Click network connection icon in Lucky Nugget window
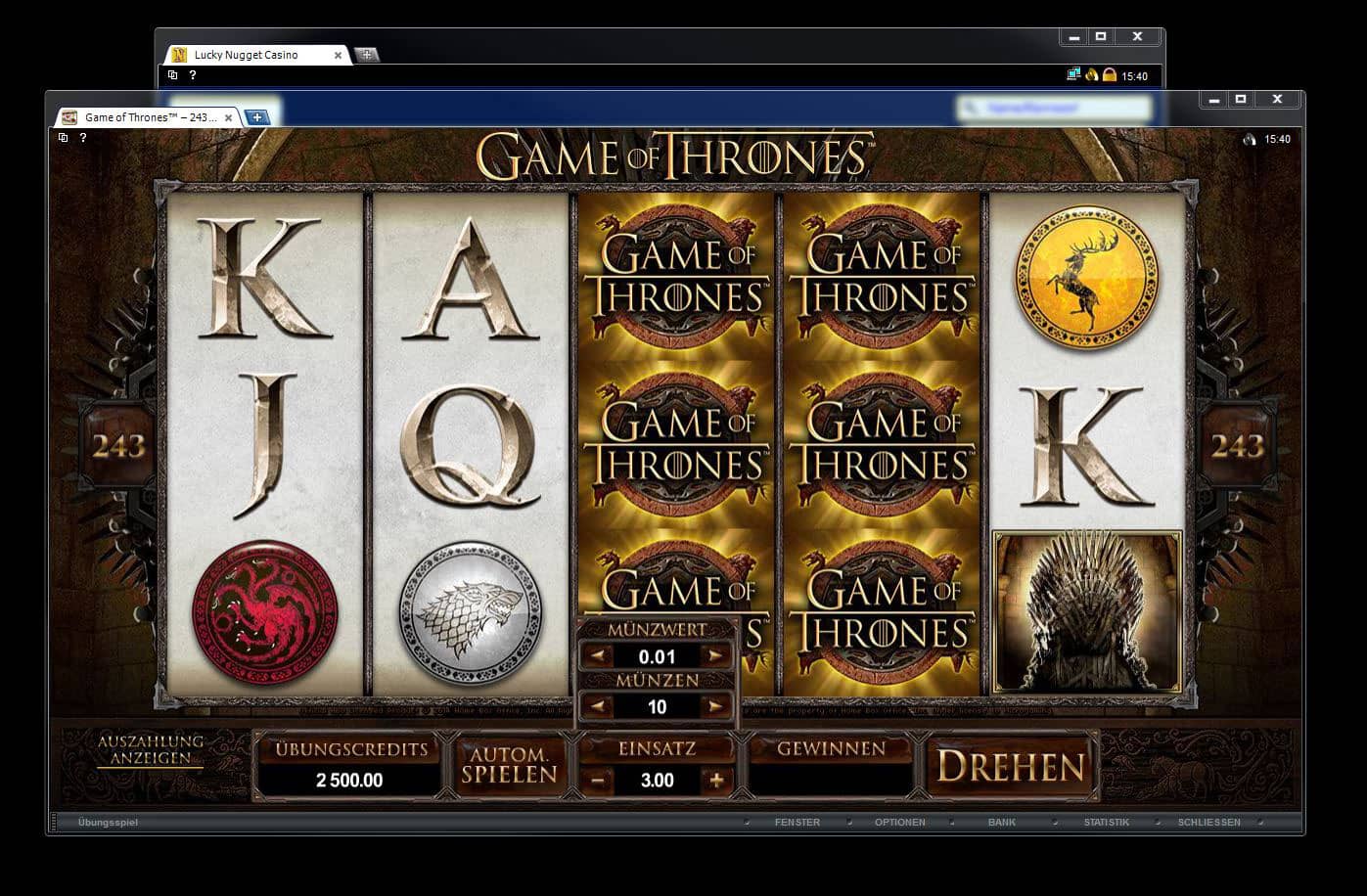This screenshot has height=896, width=1367. pyautogui.click(x=1073, y=74)
